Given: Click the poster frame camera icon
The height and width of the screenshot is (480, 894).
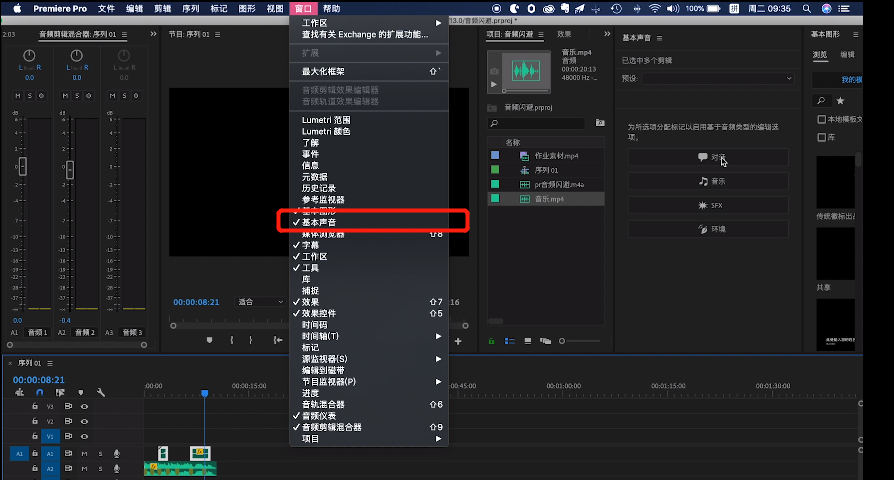Looking at the screenshot, I should (x=494, y=71).
